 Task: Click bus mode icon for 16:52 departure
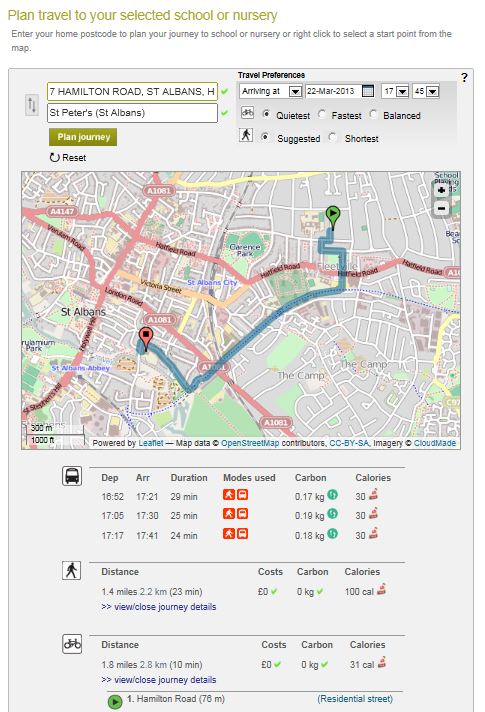pos(242,494)
